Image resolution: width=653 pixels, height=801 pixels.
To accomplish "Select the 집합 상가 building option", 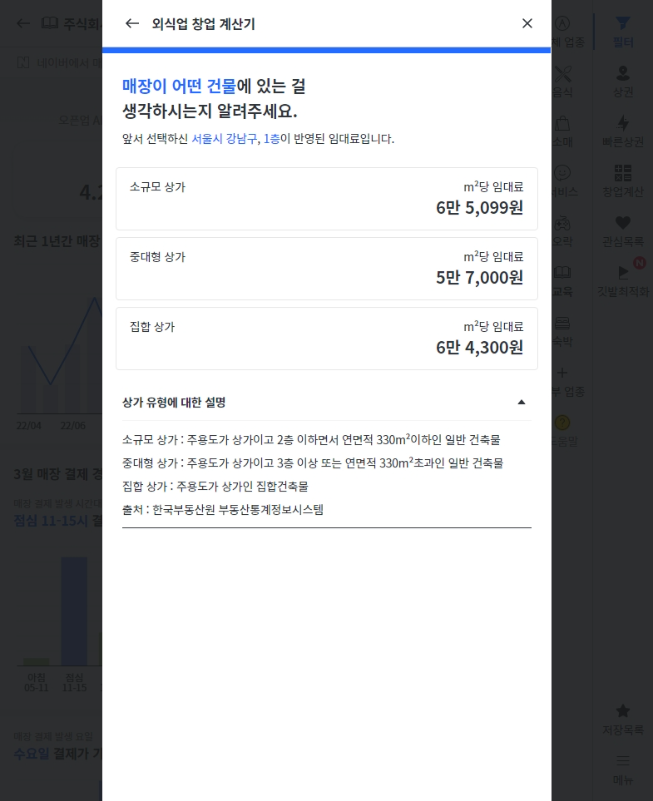I will [326, 338].
